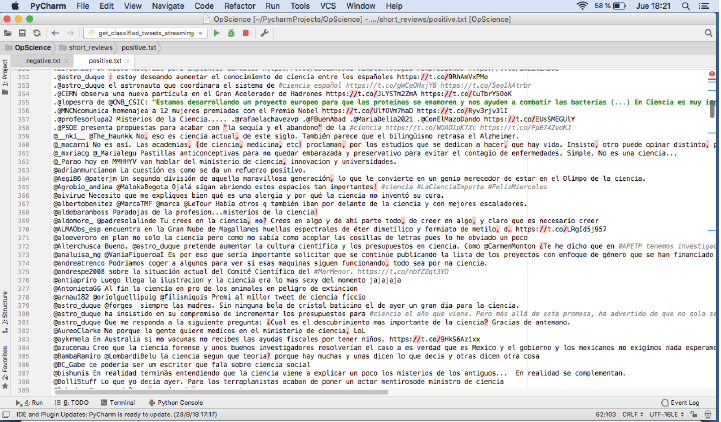This screenshot has width=721, height=422.
Task: Click the open folder toolbar icon
Action: click(x=9, y=33)
